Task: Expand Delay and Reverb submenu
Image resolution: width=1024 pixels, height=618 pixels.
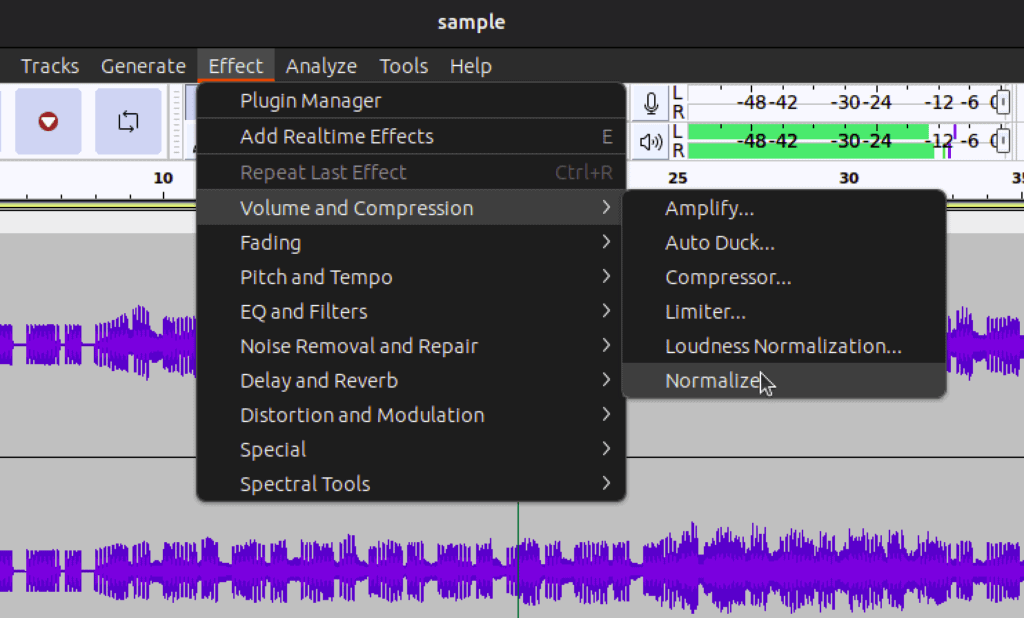Action: coord(411,381)
